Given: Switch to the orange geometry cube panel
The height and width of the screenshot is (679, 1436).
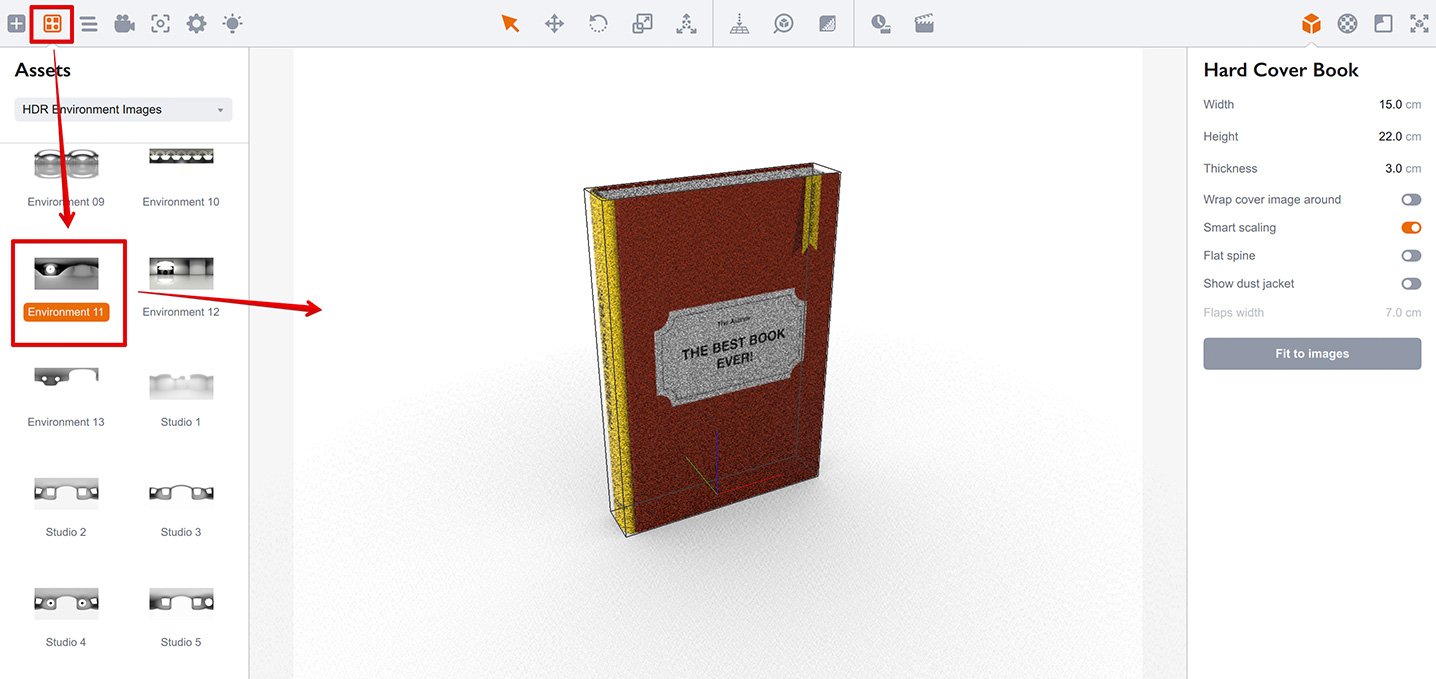Looking at the screenshot, I should point(1310,23).
